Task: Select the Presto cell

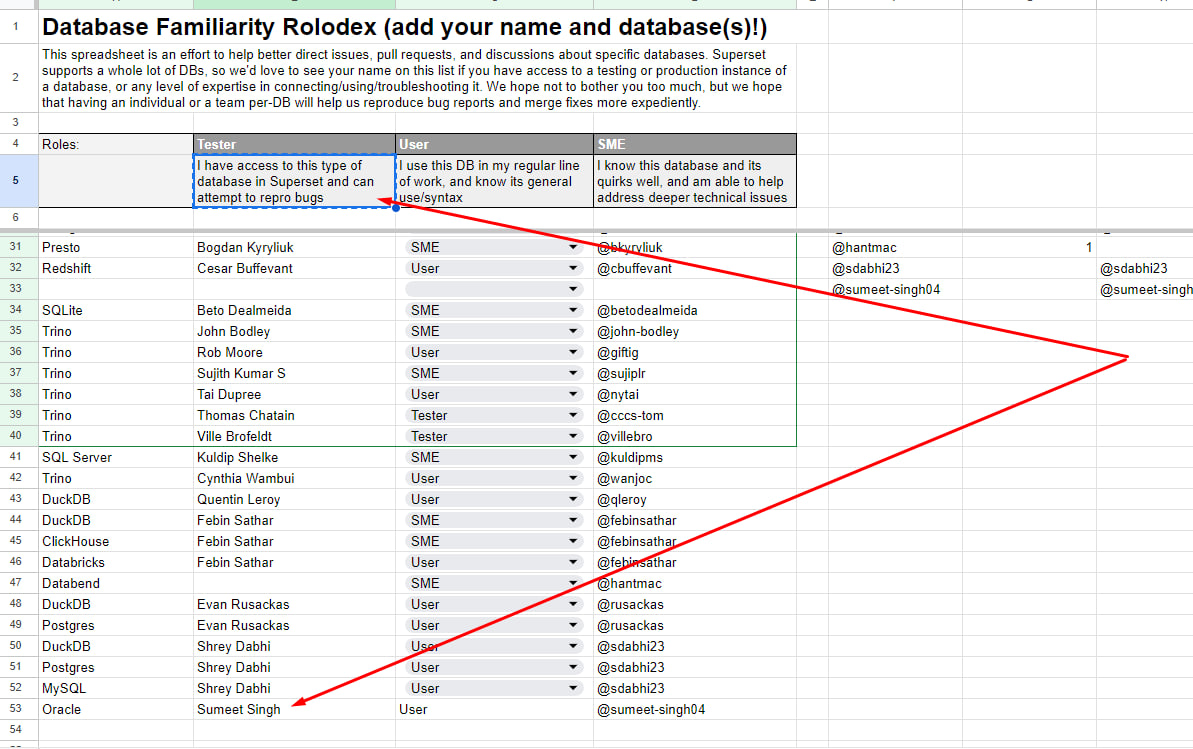Action: point(116,247)
